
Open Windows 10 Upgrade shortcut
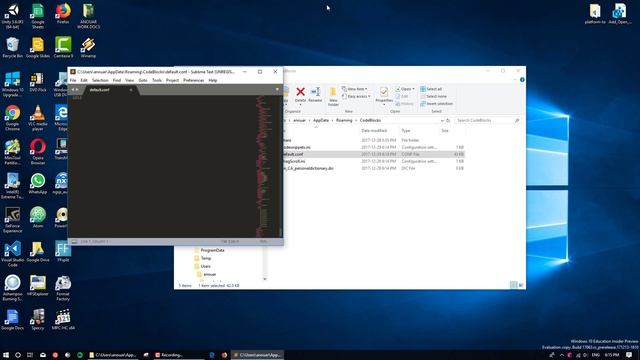[13, 84]
